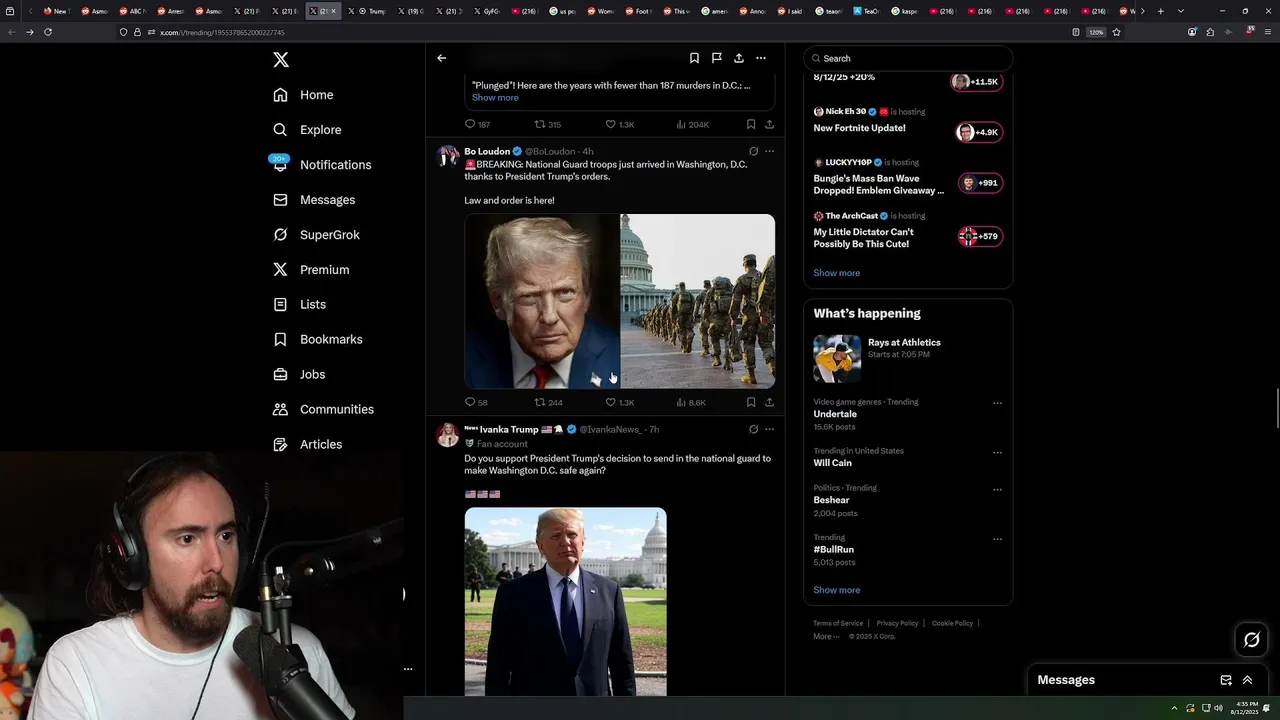Click the share icon in the top header
1280x720 pixels.
(738, 58)
